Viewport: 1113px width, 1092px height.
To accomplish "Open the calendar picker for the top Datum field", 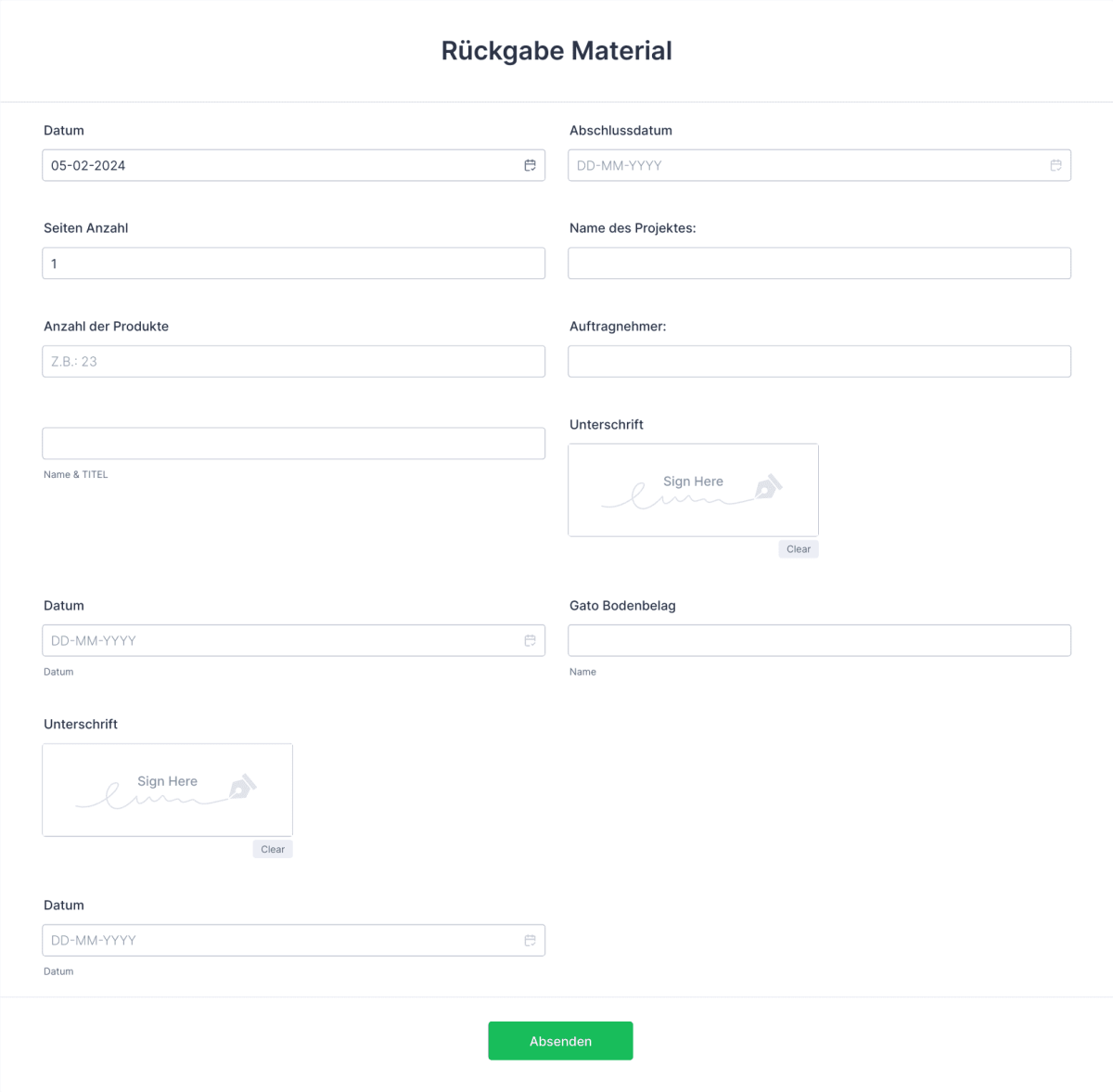I will click(530, 165).
